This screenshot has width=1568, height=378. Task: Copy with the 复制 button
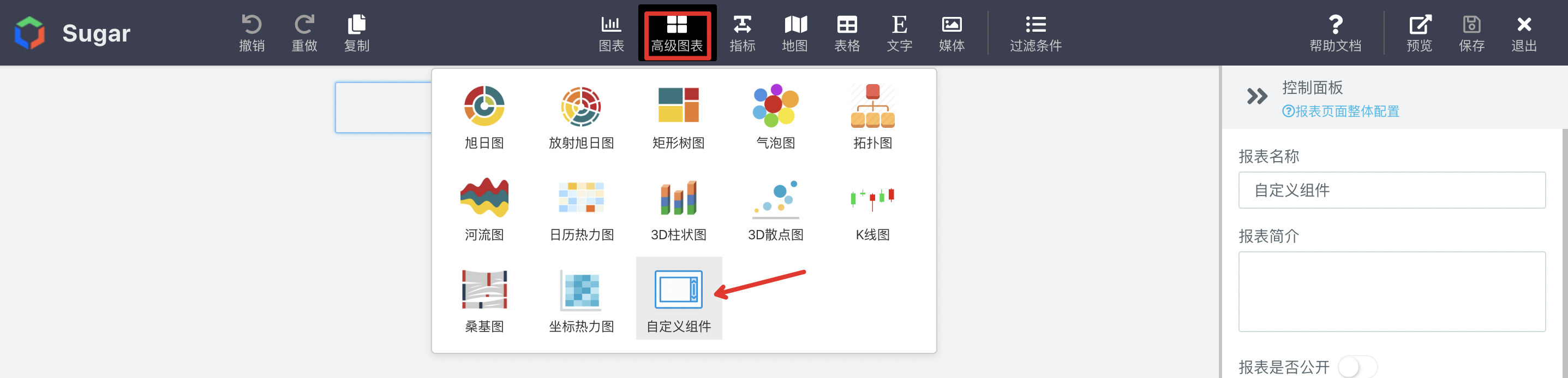click(x=357, y=33)
